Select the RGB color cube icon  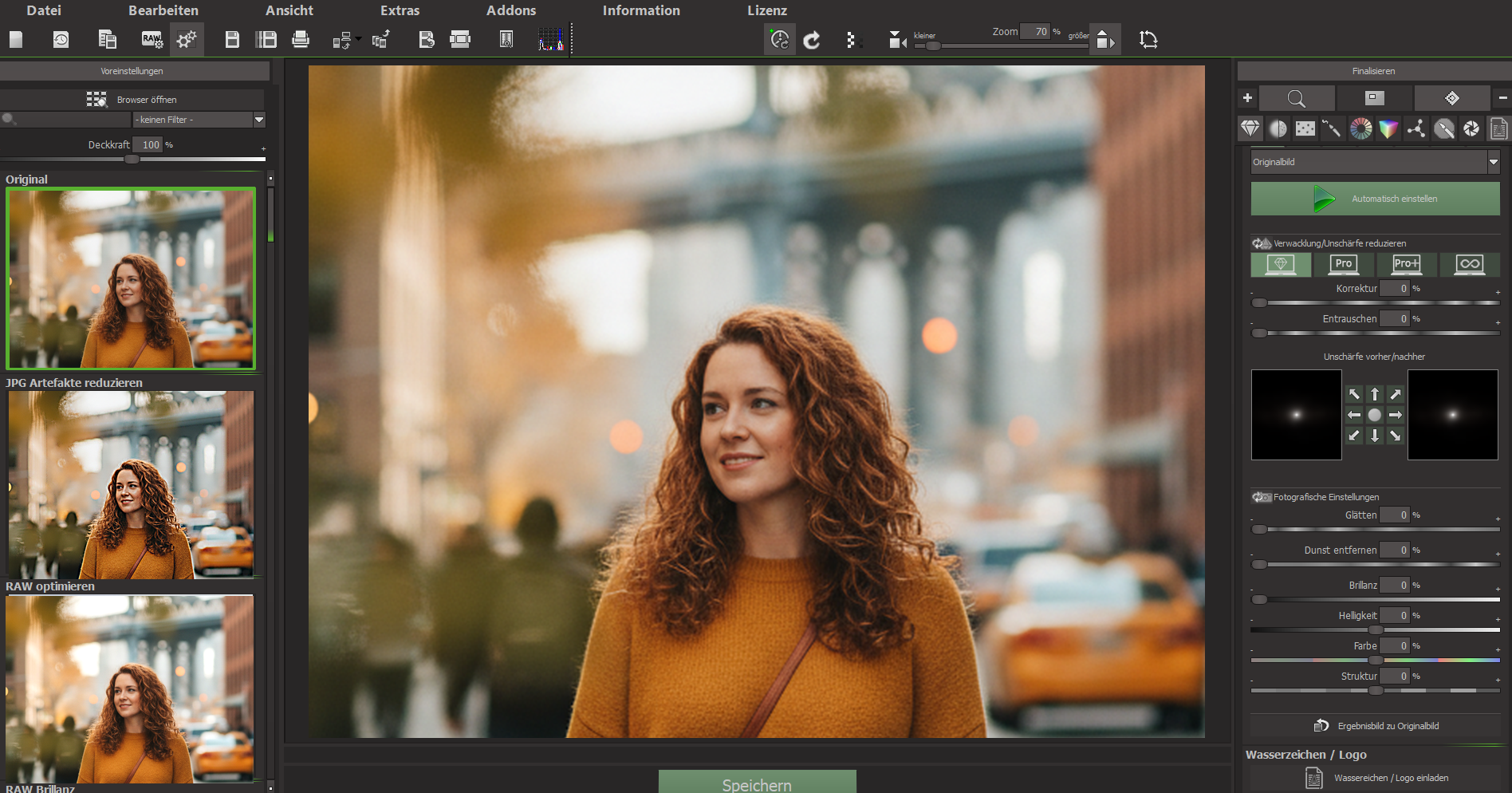click(x=1388, y=128)
